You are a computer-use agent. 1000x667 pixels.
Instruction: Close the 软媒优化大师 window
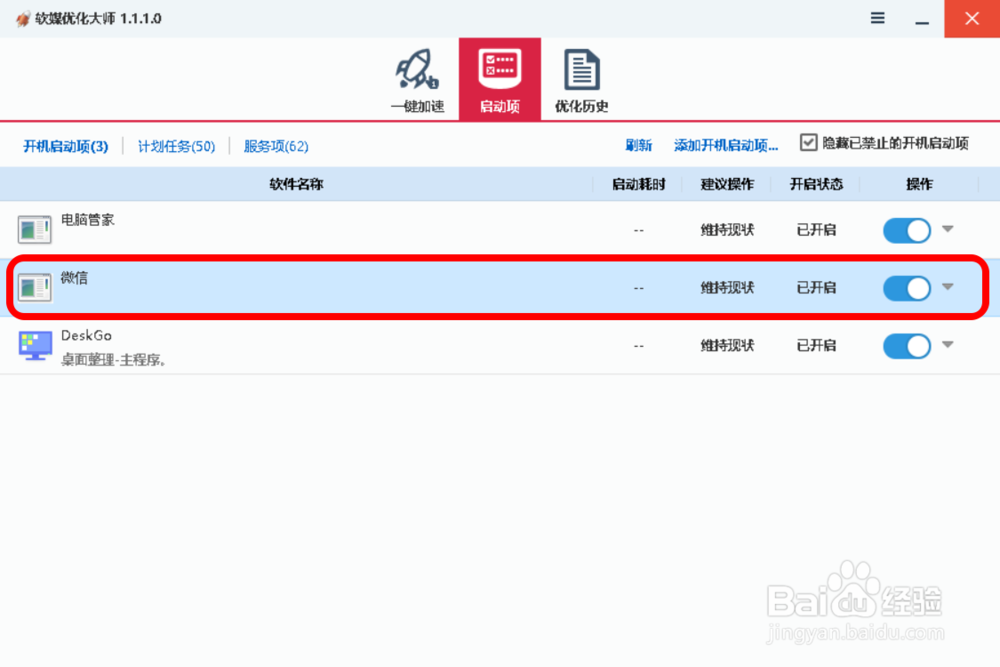coord(972,18)
